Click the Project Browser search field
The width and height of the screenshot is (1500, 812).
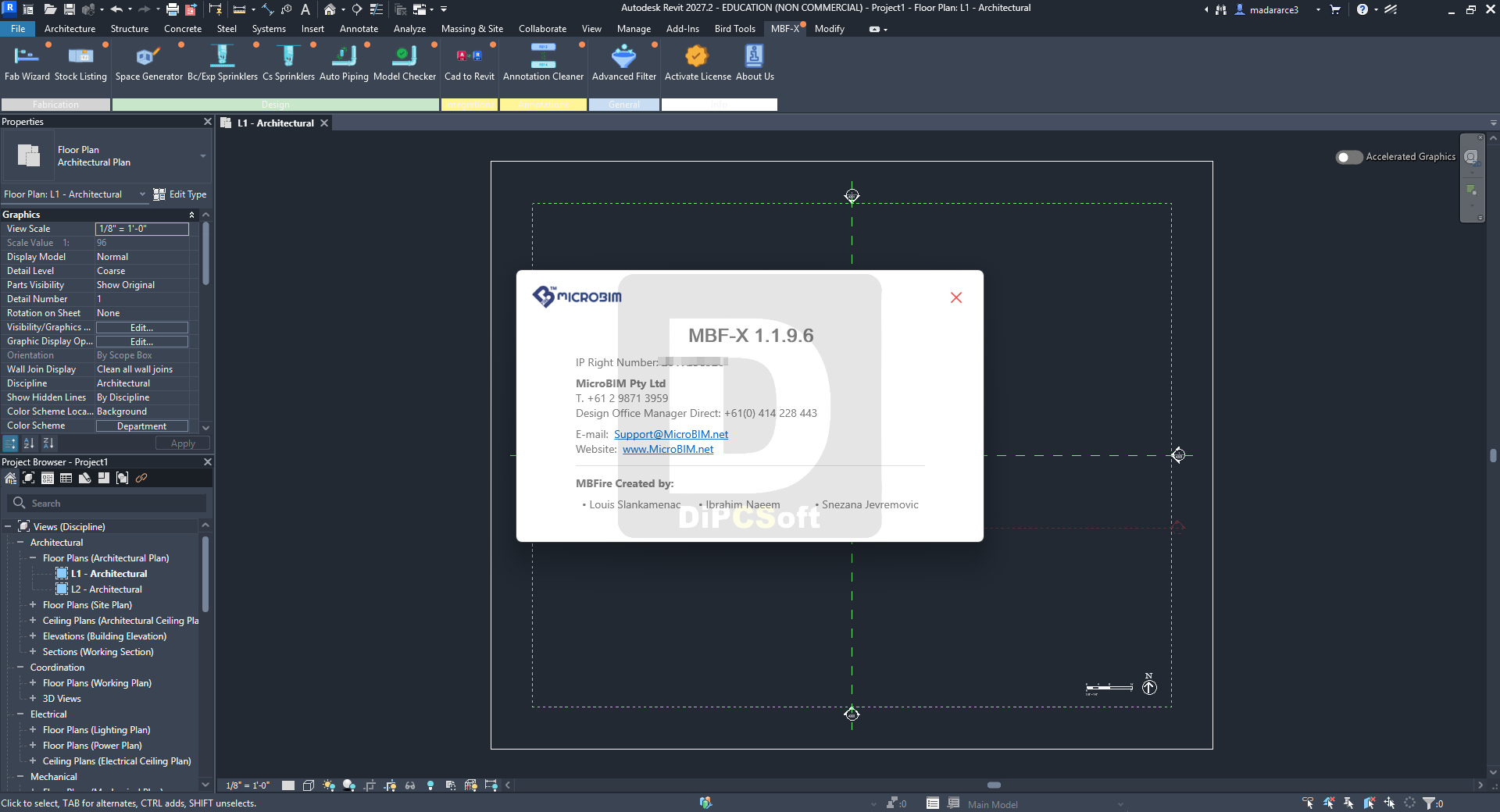(107, 504)
